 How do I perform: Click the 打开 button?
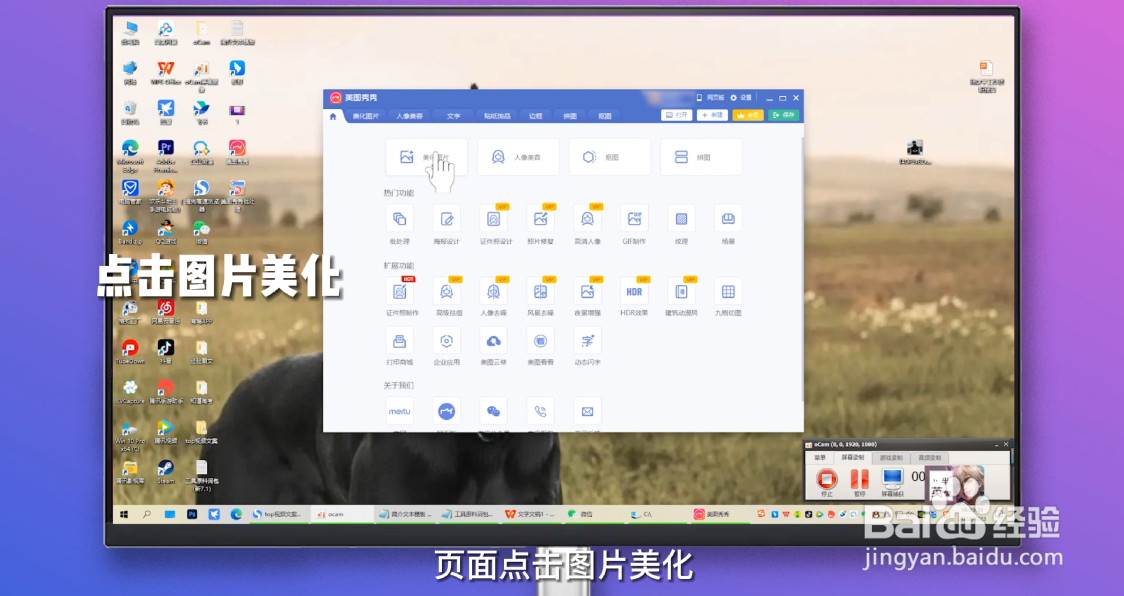click(677, 115)
